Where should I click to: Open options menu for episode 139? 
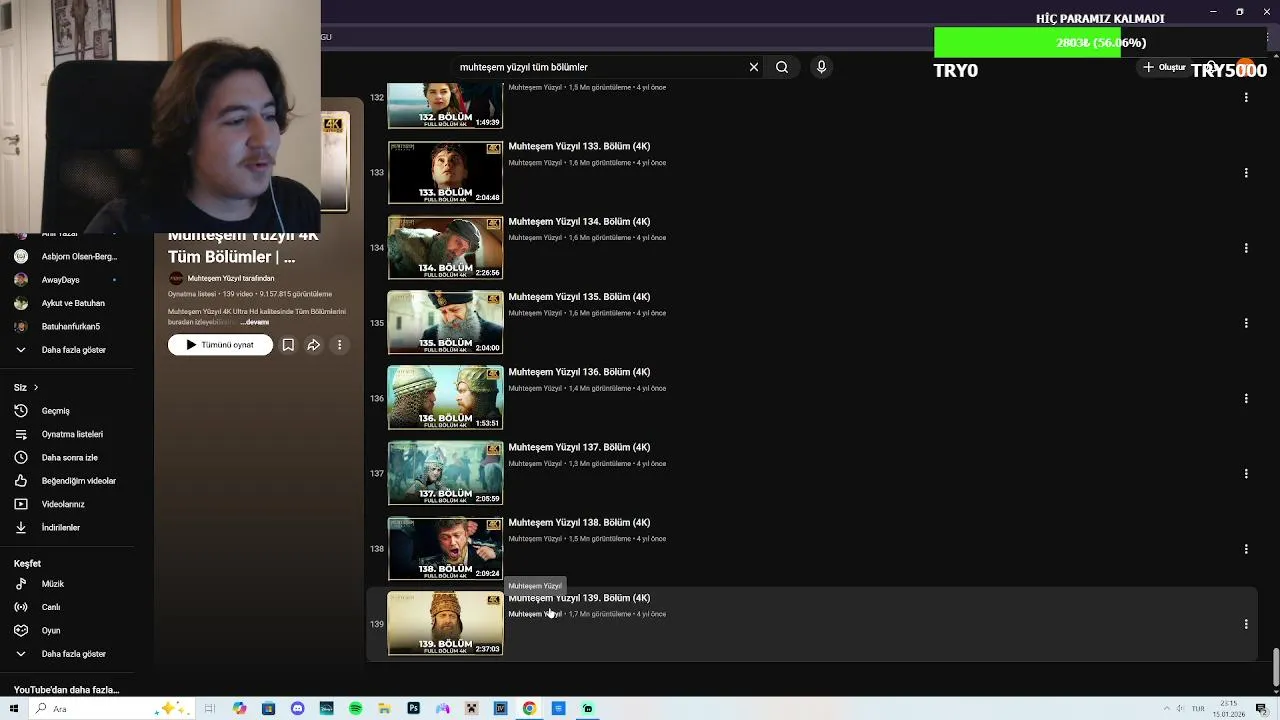click(1246, 624)
